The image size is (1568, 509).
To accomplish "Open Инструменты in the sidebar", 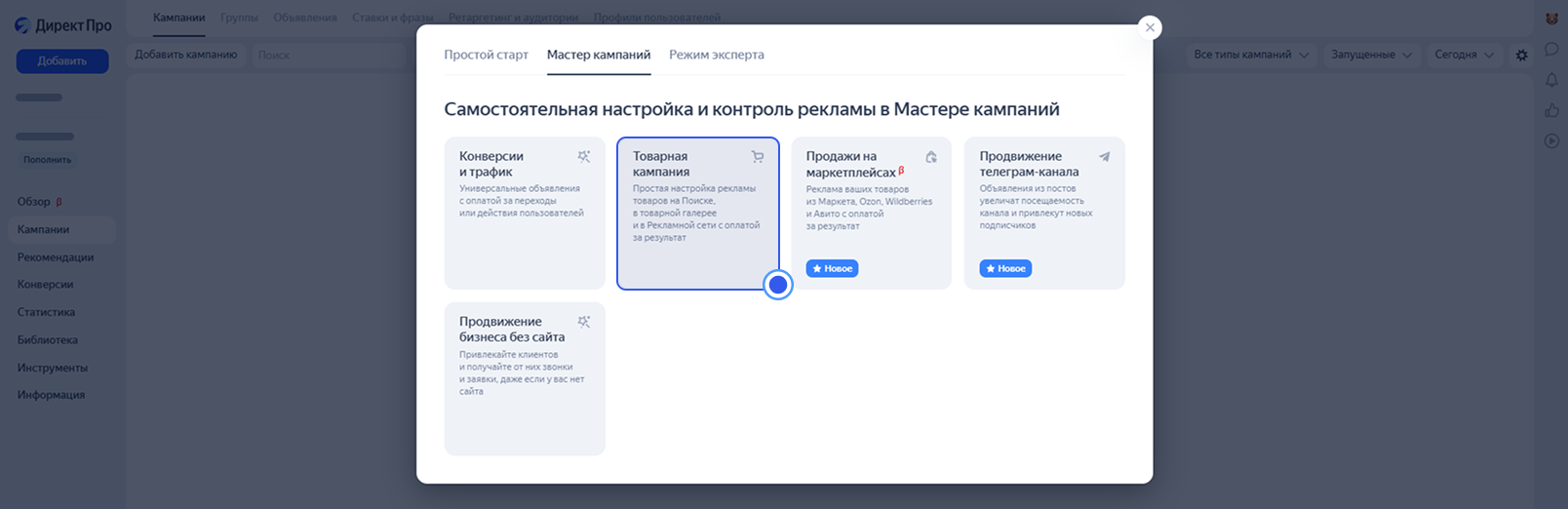I will tap(53, 368).
